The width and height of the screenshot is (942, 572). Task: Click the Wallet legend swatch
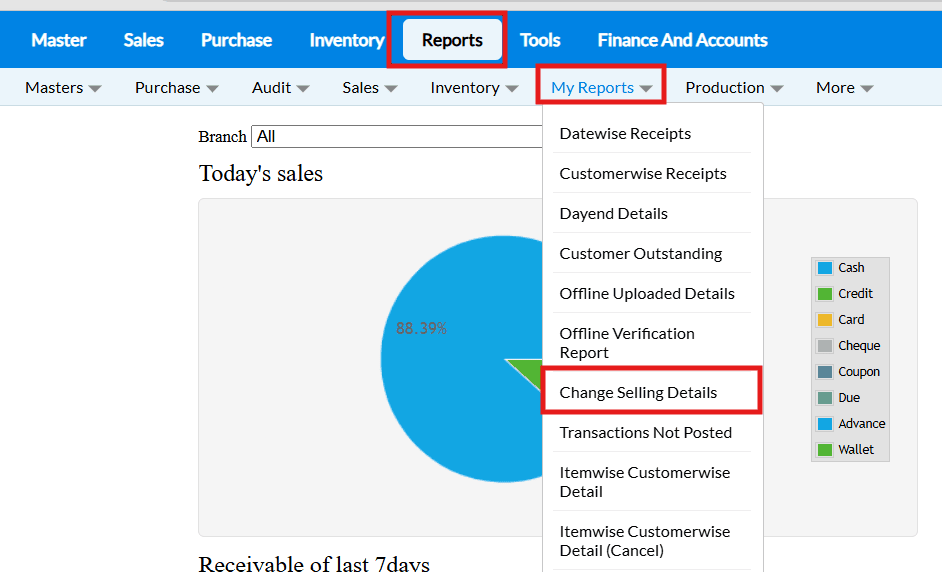[825, 450]
